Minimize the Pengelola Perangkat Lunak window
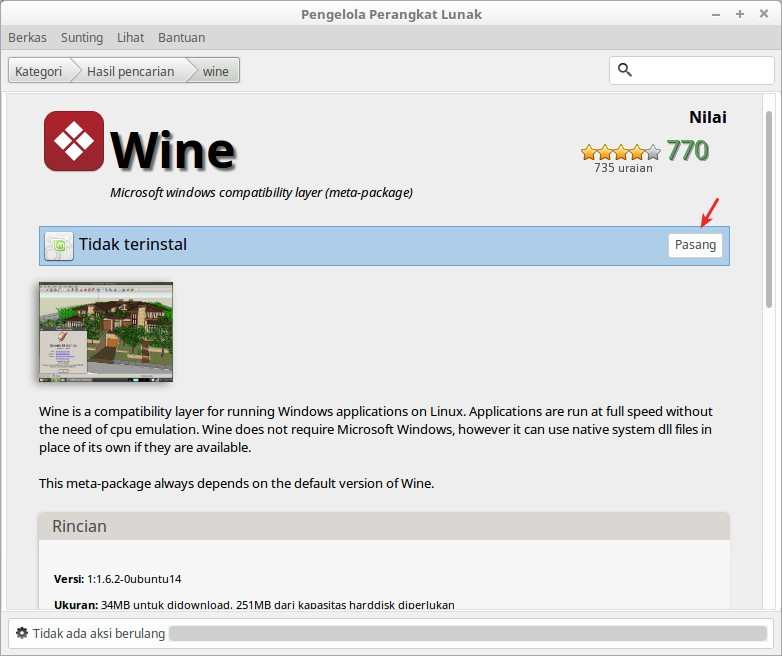Screen dimensions: 782x656 tap(716, 14)
